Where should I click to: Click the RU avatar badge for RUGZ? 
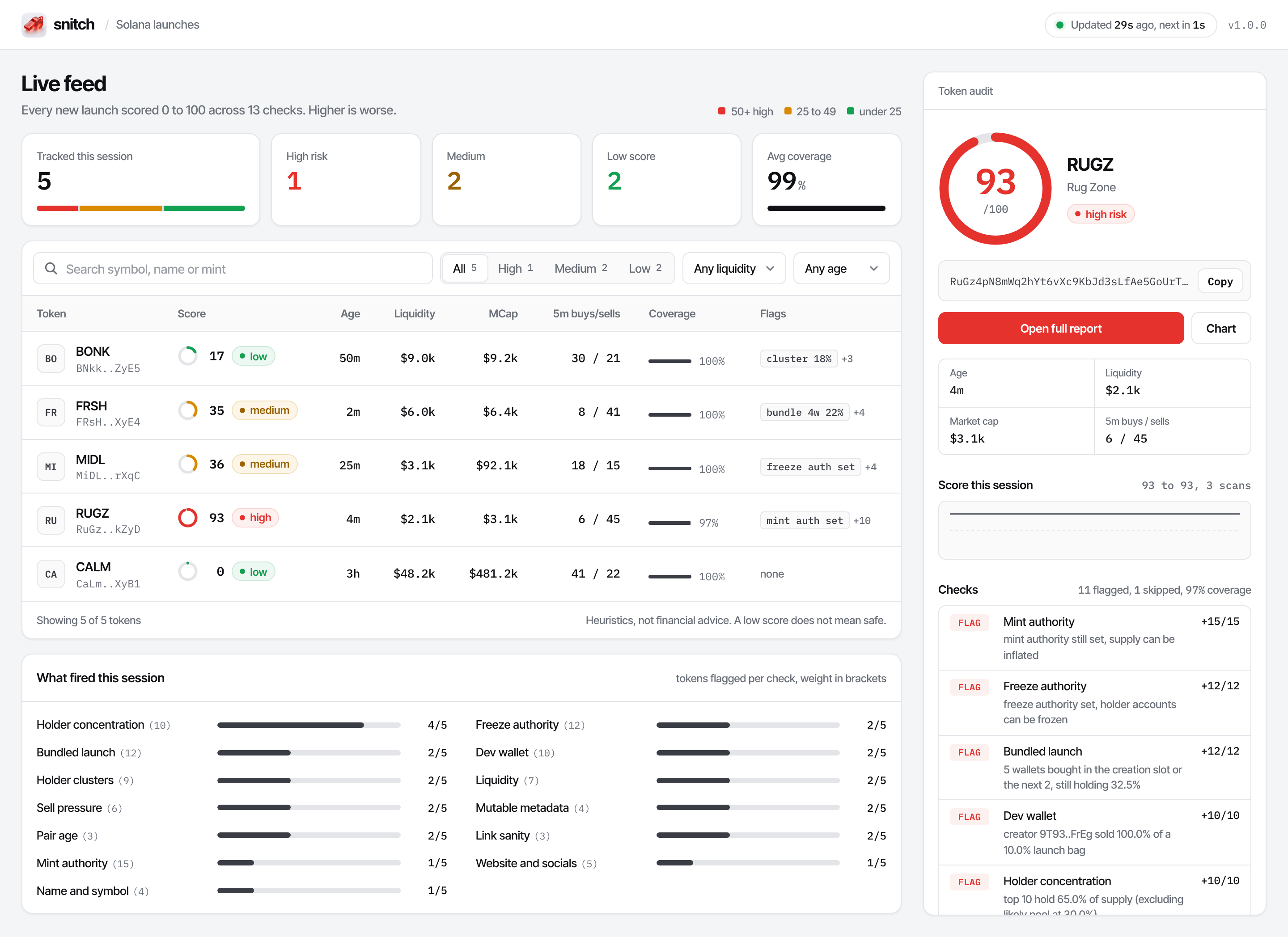coord(51,520)
